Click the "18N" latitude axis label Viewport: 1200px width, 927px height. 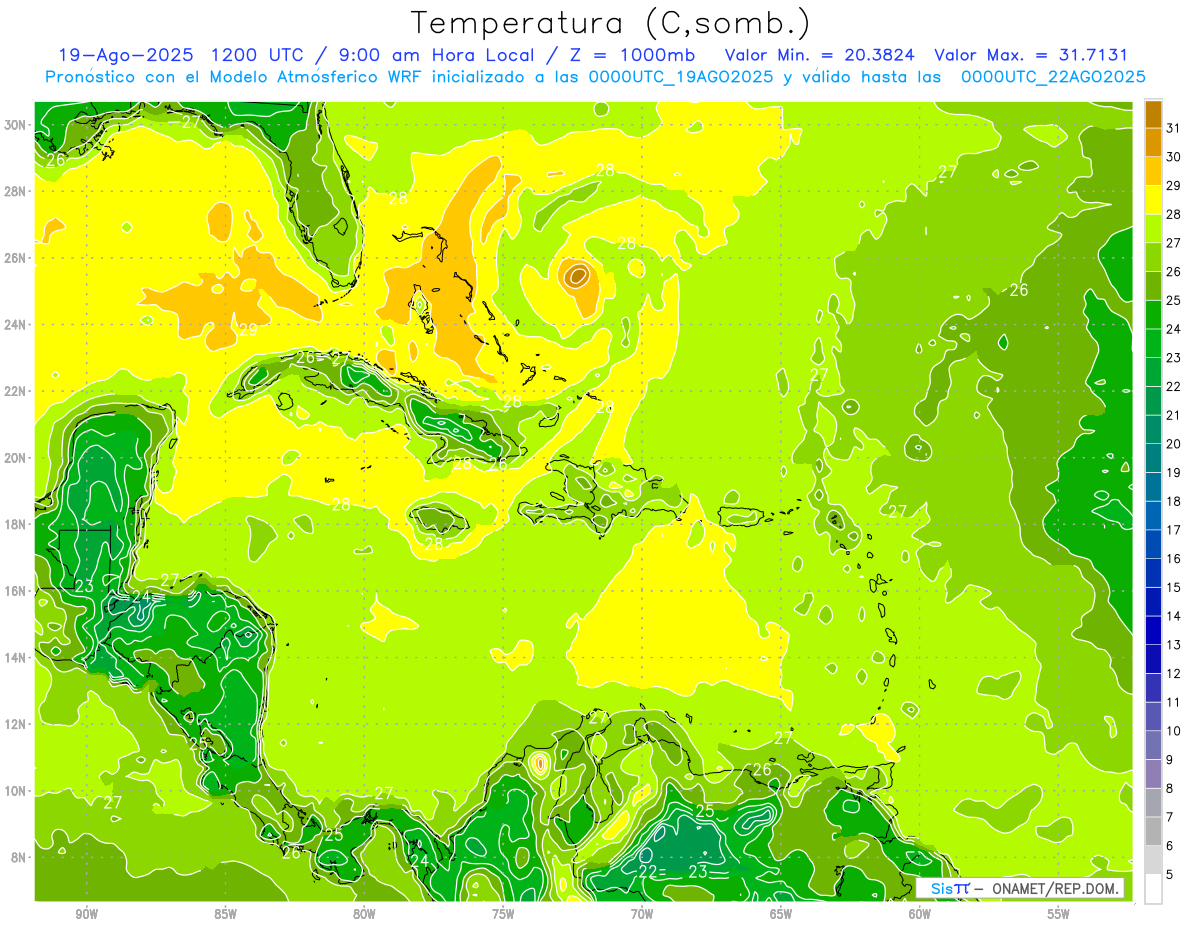pos(17,524)
